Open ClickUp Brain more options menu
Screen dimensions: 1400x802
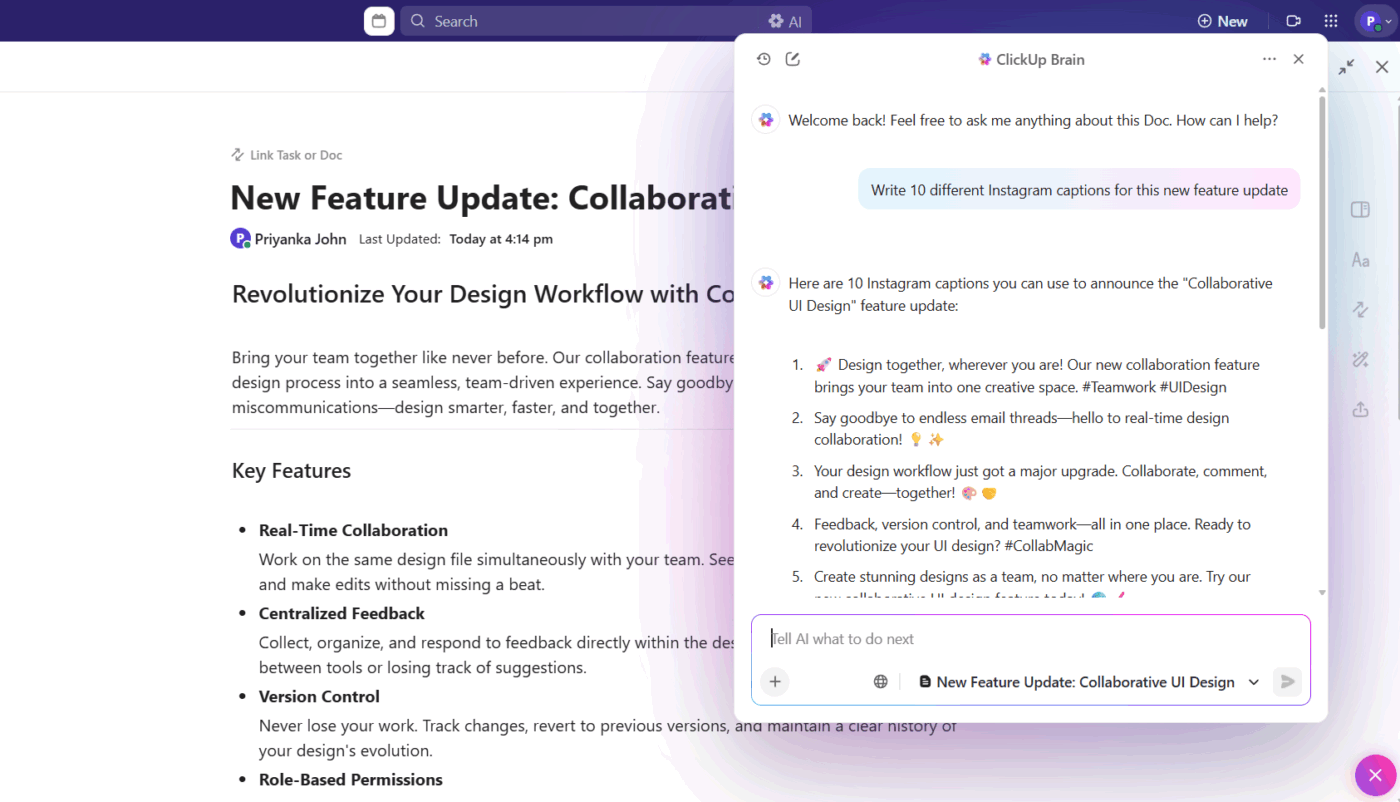pyautogui.click(x=1269, y=59)
